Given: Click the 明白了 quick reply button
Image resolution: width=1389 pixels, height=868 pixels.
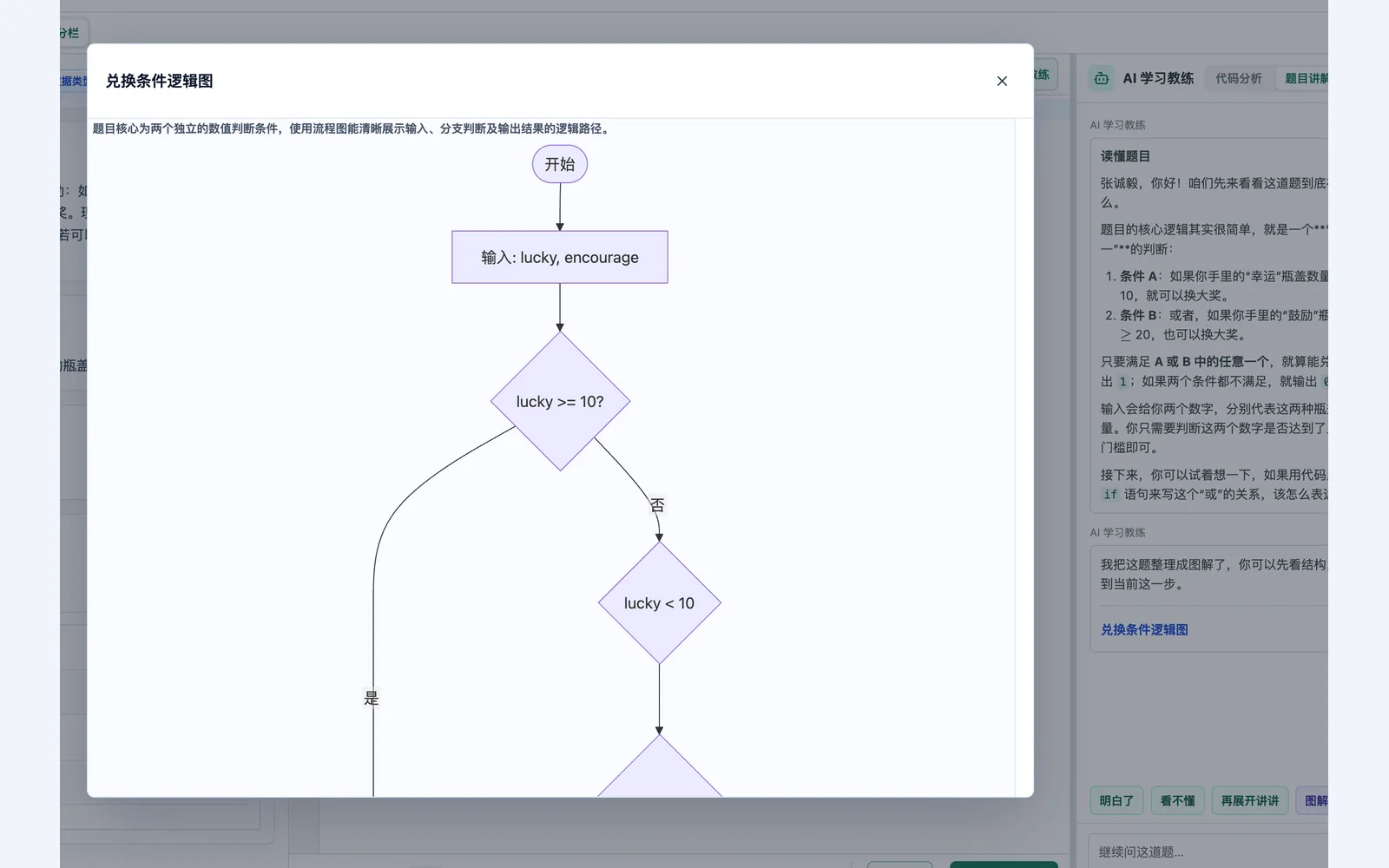Looking at the screenshot, I should click(1116, 800).
